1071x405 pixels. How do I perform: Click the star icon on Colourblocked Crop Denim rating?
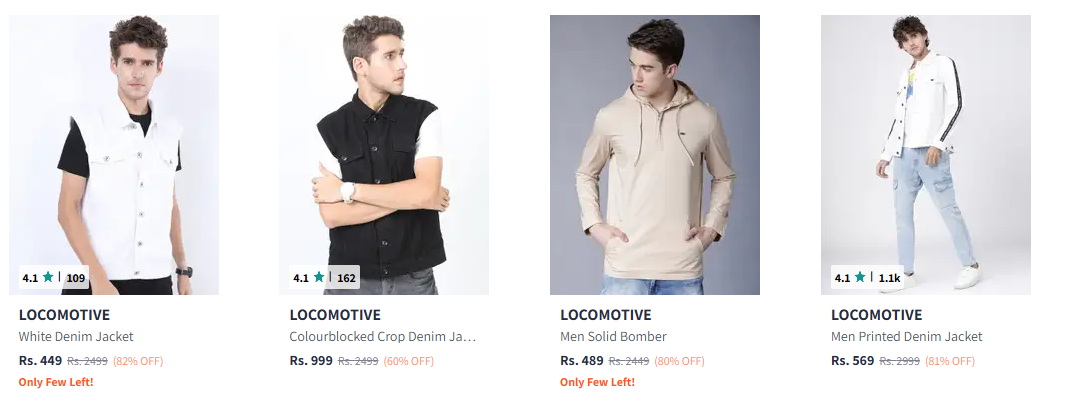pos(319,277)
